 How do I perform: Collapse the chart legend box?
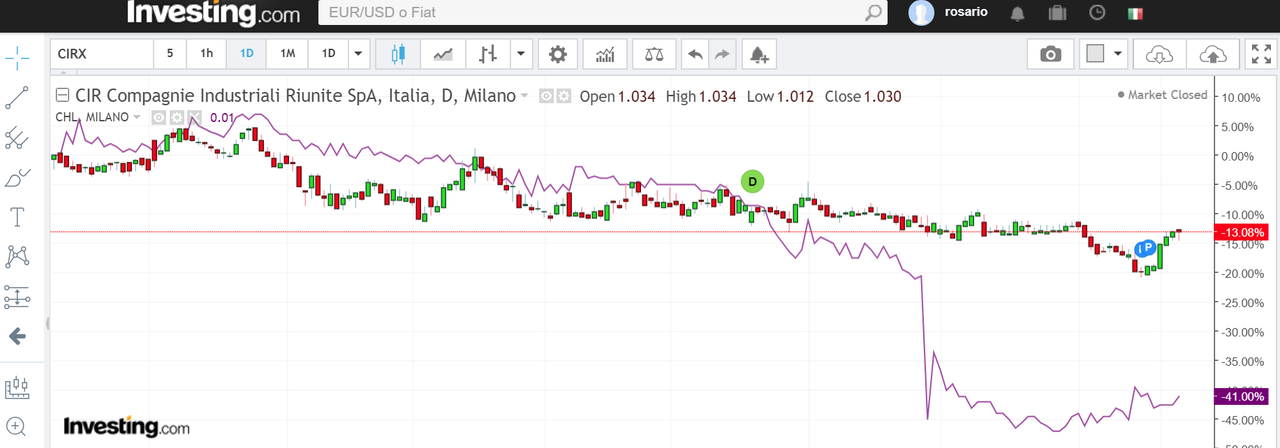click(x=62, y=96)
